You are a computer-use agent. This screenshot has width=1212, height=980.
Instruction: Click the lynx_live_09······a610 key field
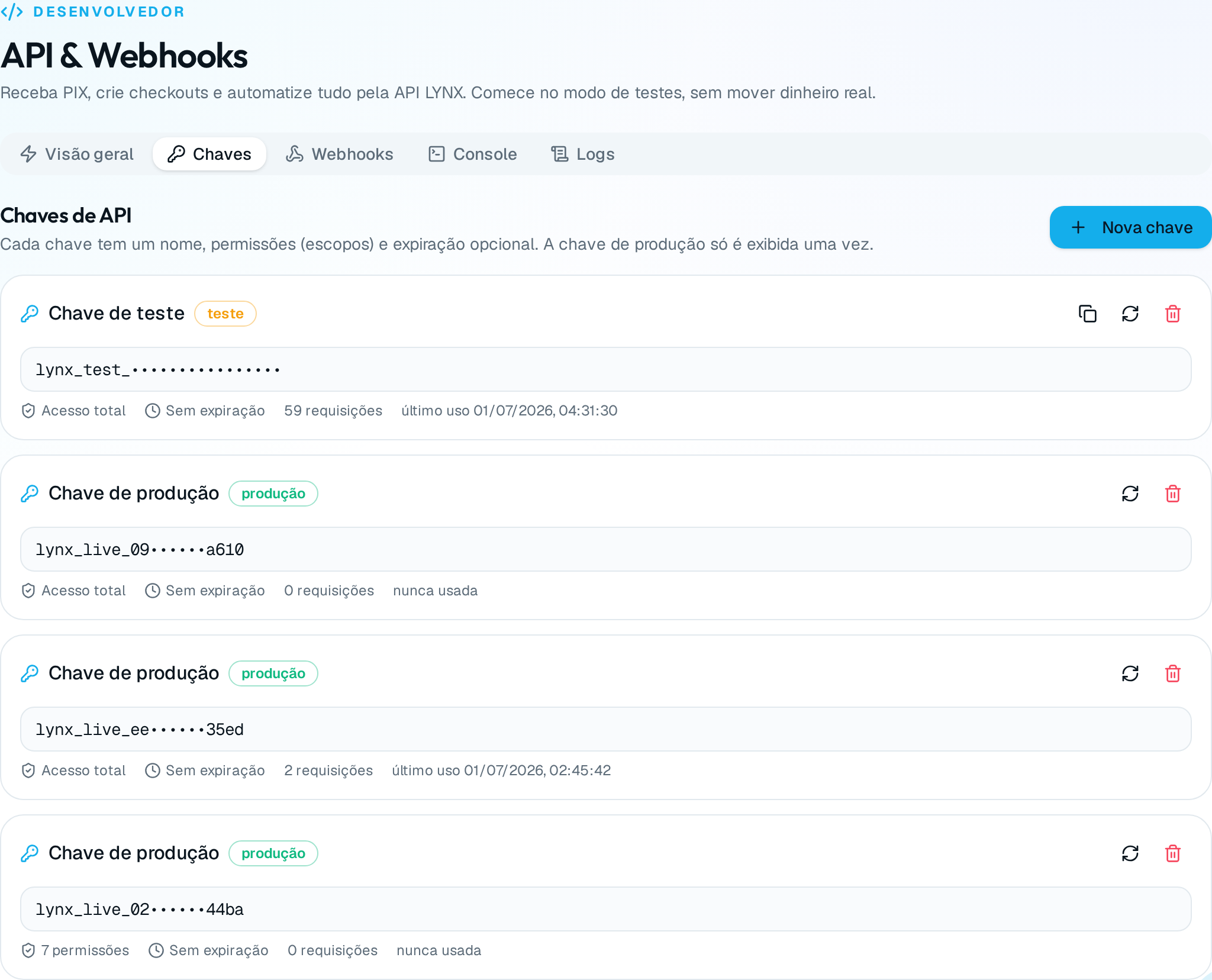(606, 549)
